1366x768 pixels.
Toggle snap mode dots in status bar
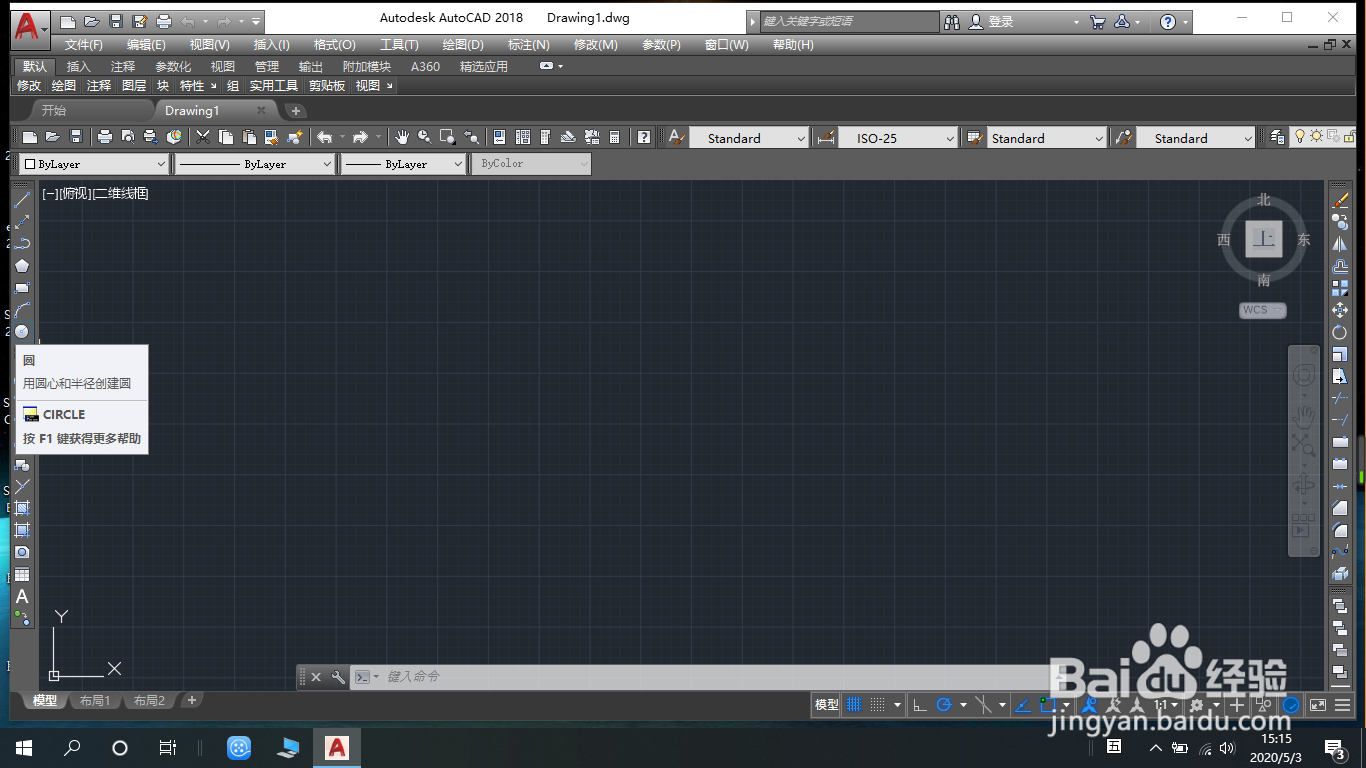pyautogui.click(x=877, y=705)
